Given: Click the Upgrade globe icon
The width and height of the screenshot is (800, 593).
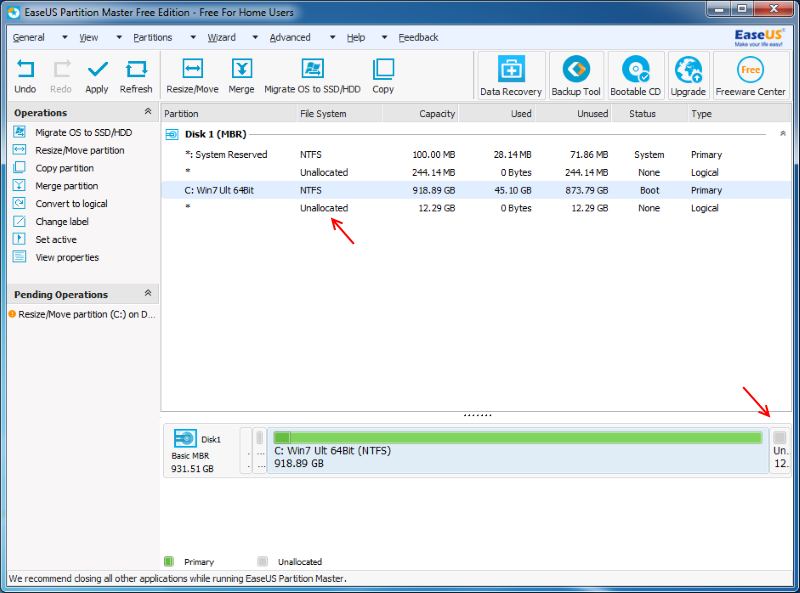Looking at the screenshot, I should [688, 69].
